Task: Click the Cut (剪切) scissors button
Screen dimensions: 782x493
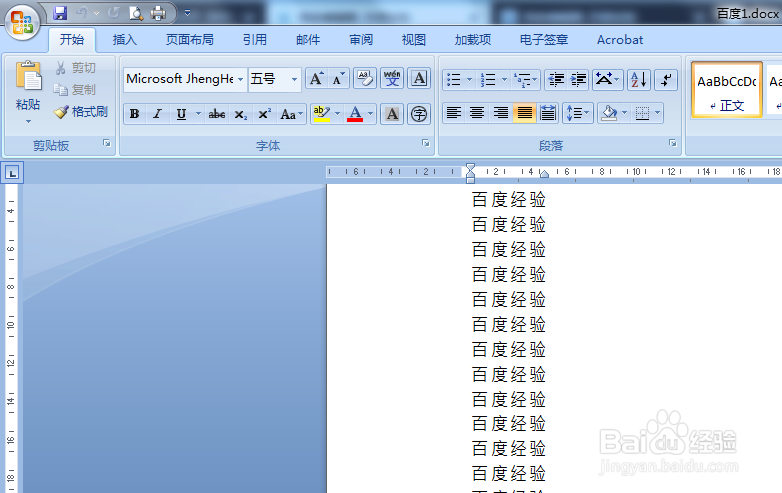Action: point(75,68)
